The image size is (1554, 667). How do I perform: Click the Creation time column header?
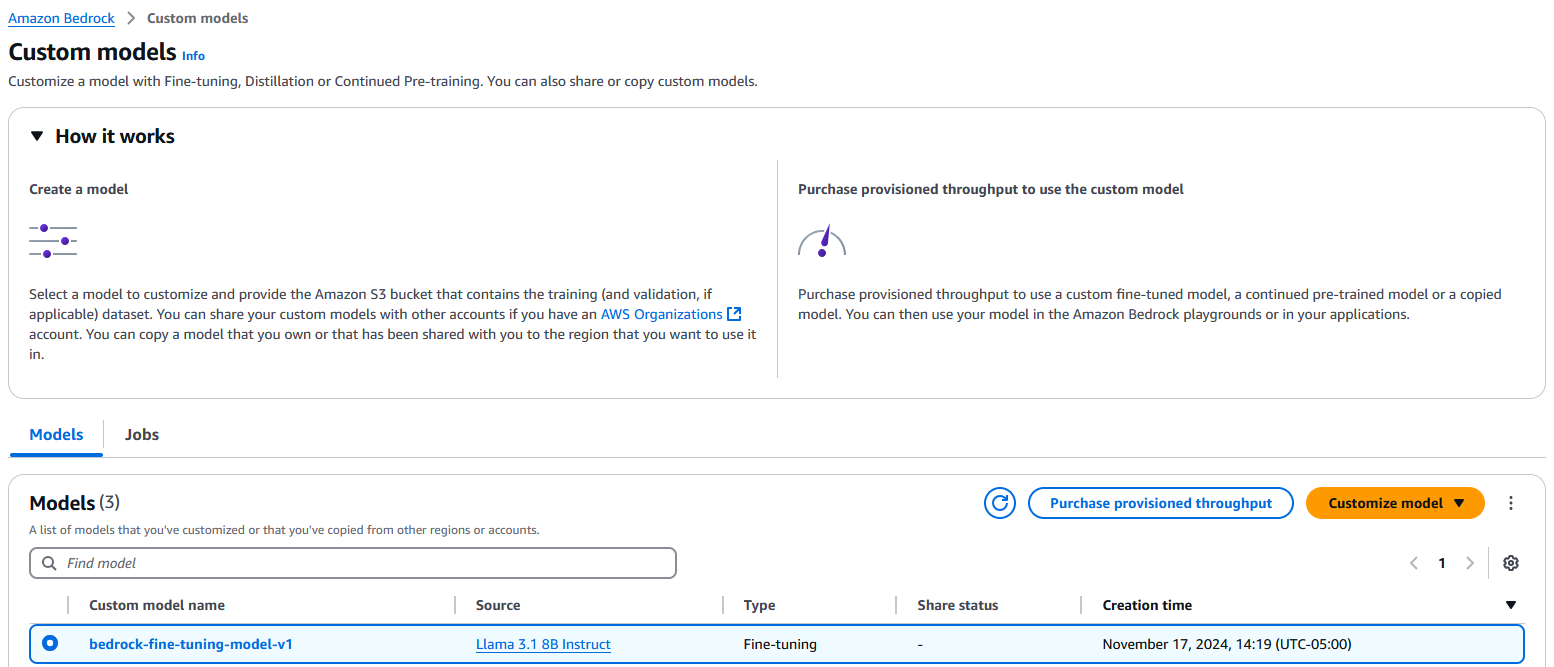(x=1147, y=605)
